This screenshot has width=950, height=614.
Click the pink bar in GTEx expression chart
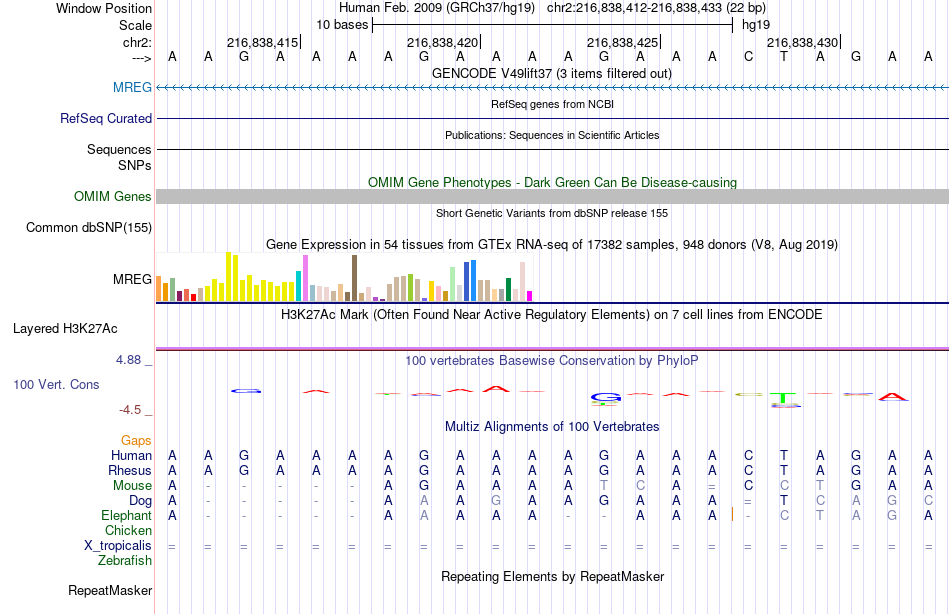pos(305,277)
